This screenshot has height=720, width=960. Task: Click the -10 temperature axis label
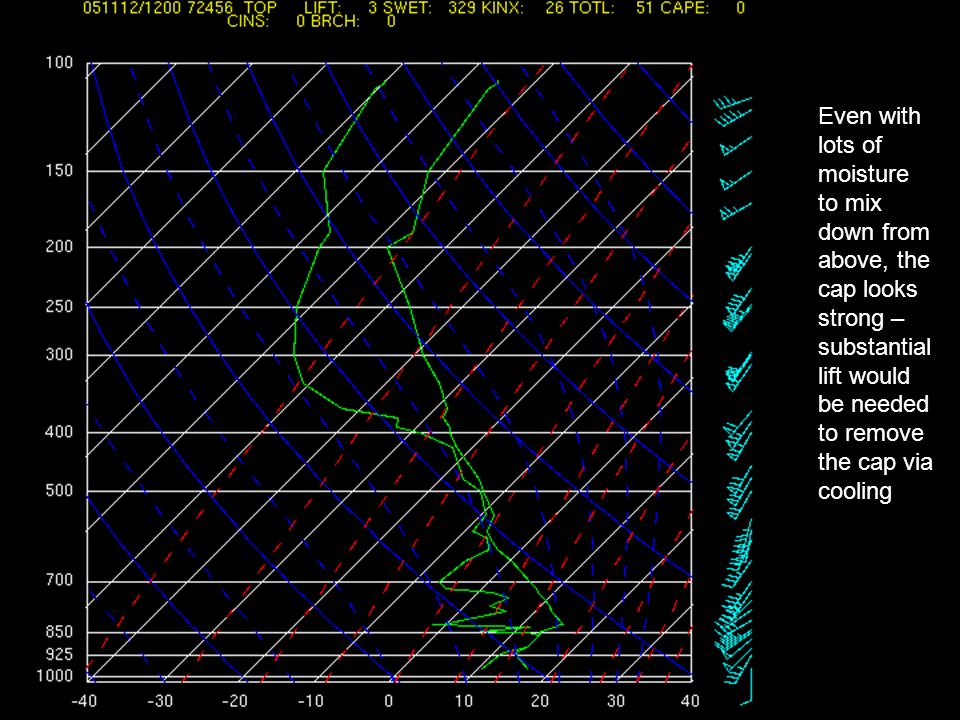pyautogui.click(x=311, y=701)
